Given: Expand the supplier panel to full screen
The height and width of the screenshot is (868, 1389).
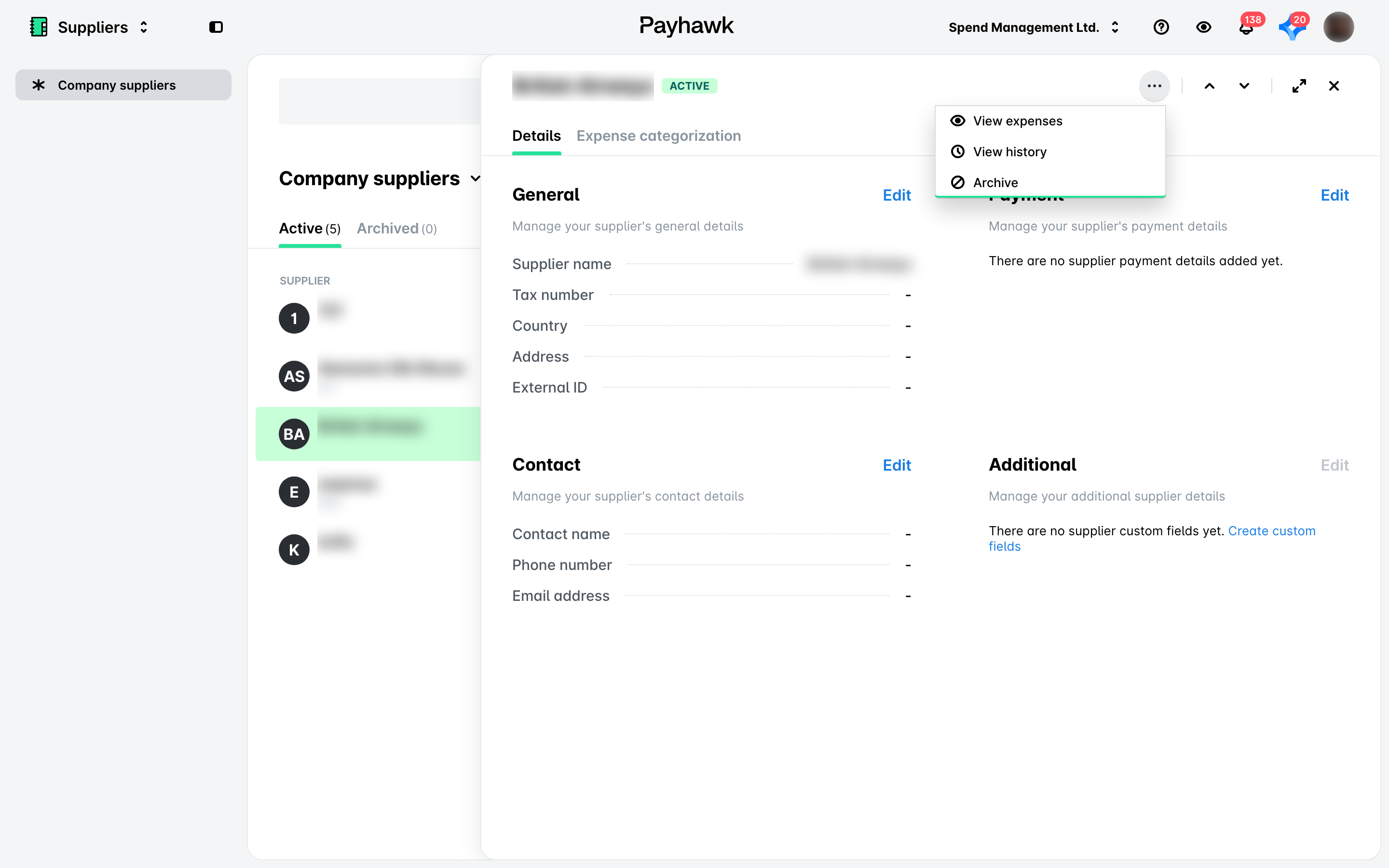Looking at the screenshot, I should pos(1299,86).
